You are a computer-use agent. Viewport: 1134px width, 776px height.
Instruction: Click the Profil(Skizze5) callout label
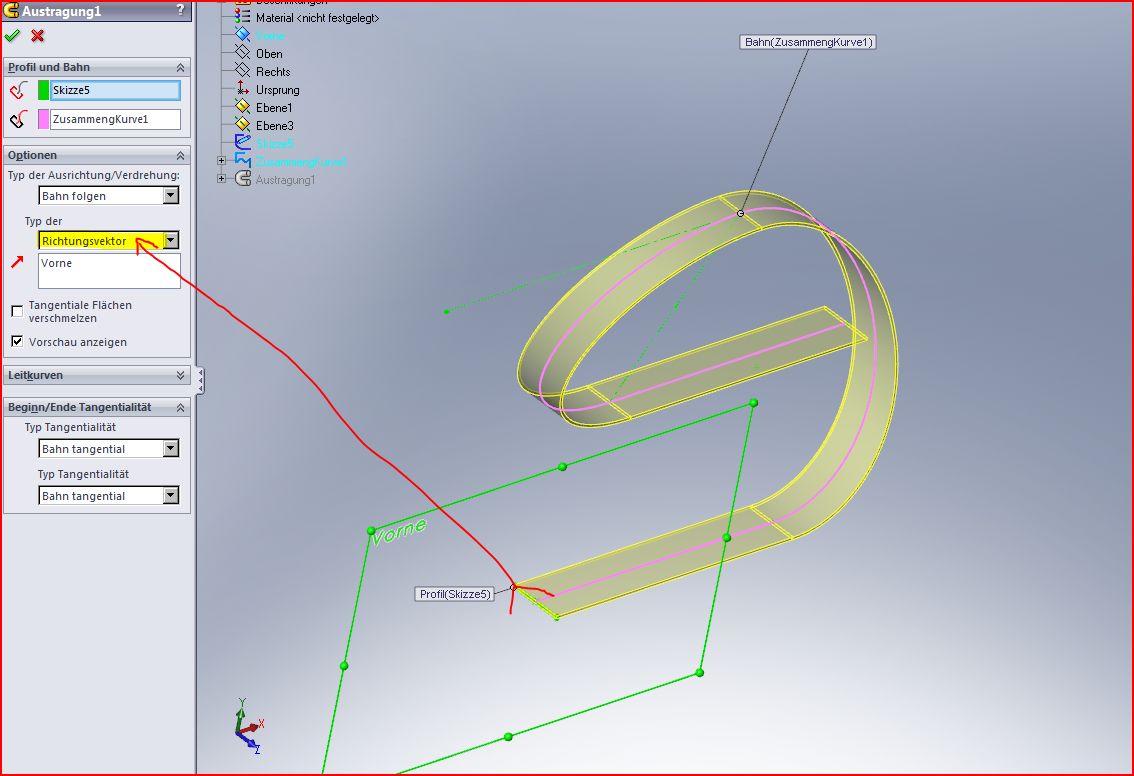coord(455,594)
